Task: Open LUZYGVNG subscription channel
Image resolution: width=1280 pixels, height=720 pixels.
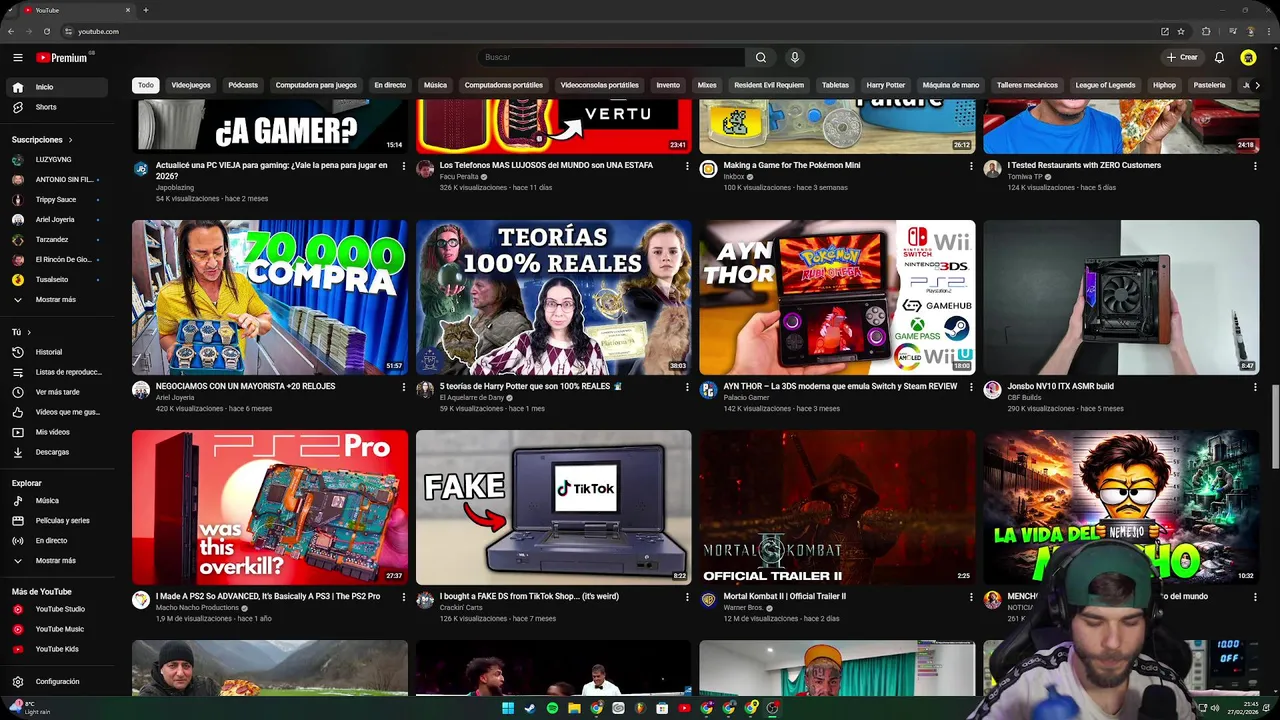Action: point(57,160)
